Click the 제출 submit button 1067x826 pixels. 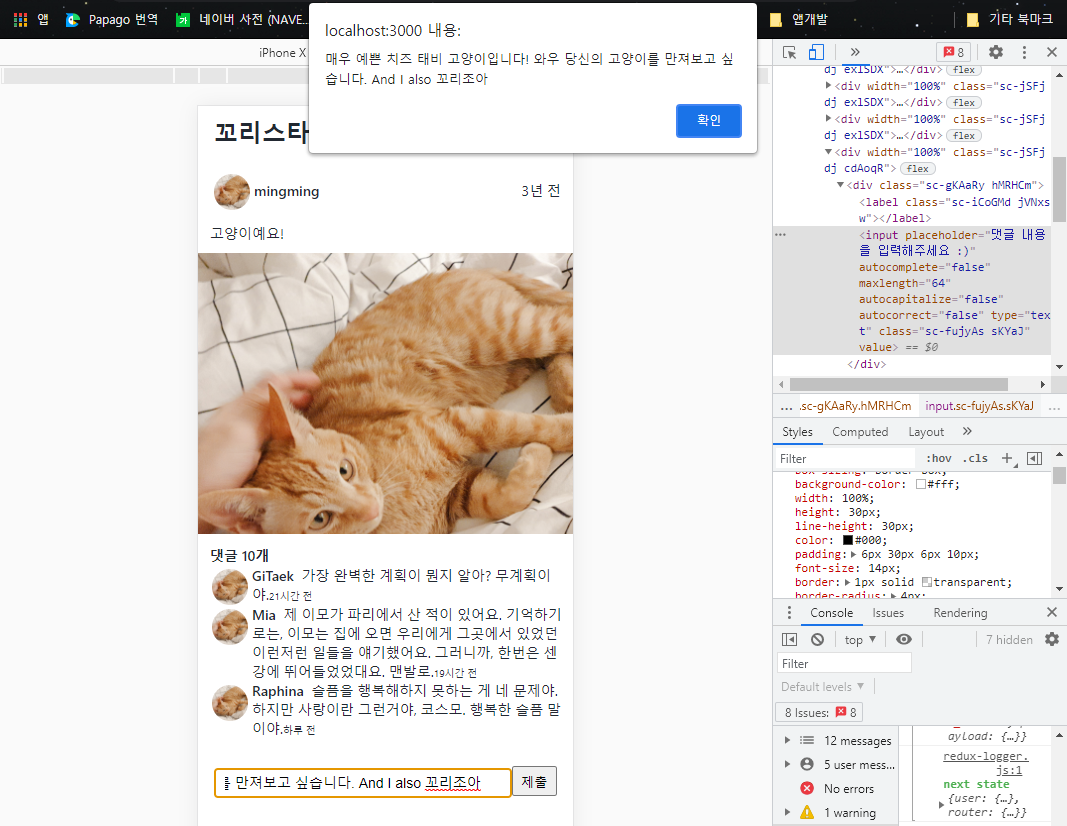pos(534,782)
